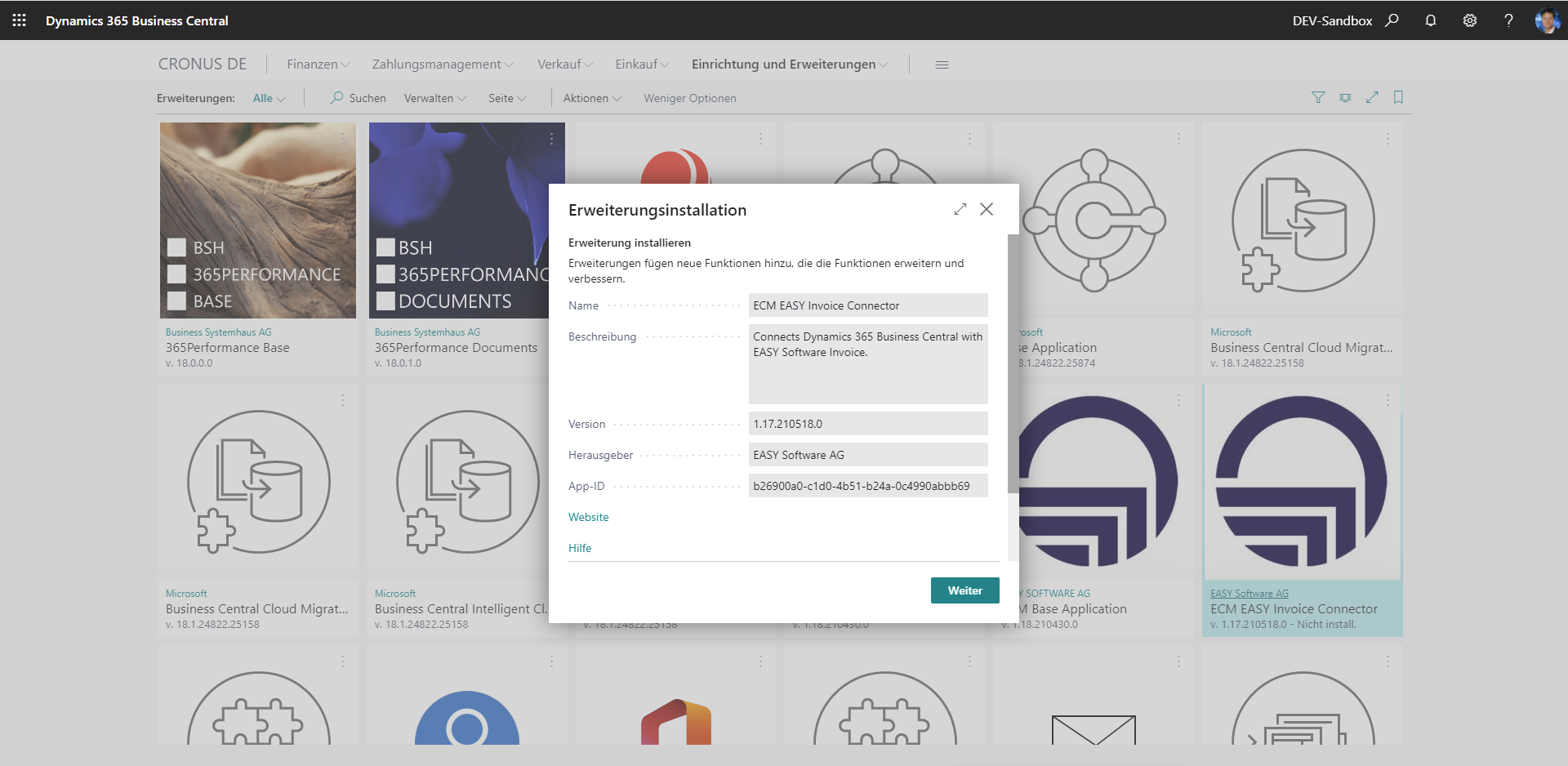Click Dynamics 365 Business Central title
This screenshot has width=1568, height=766.
[x=136, y=20]
